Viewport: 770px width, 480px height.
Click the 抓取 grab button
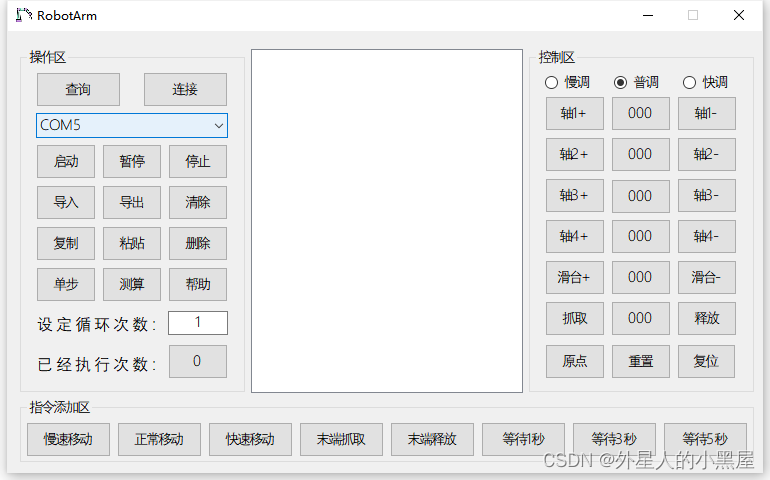(x=575, y=318)
